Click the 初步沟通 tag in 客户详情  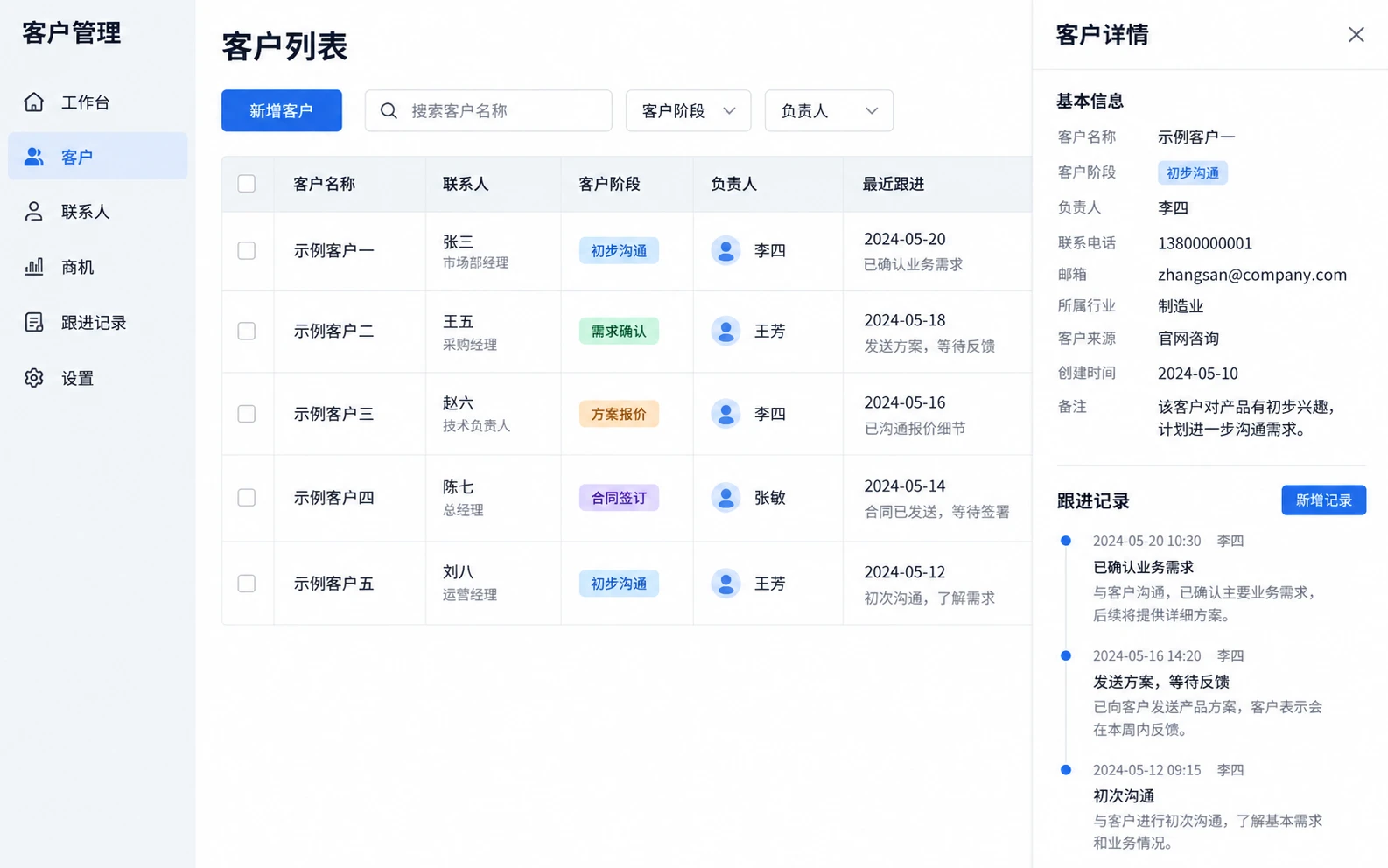coord(1192,172)
